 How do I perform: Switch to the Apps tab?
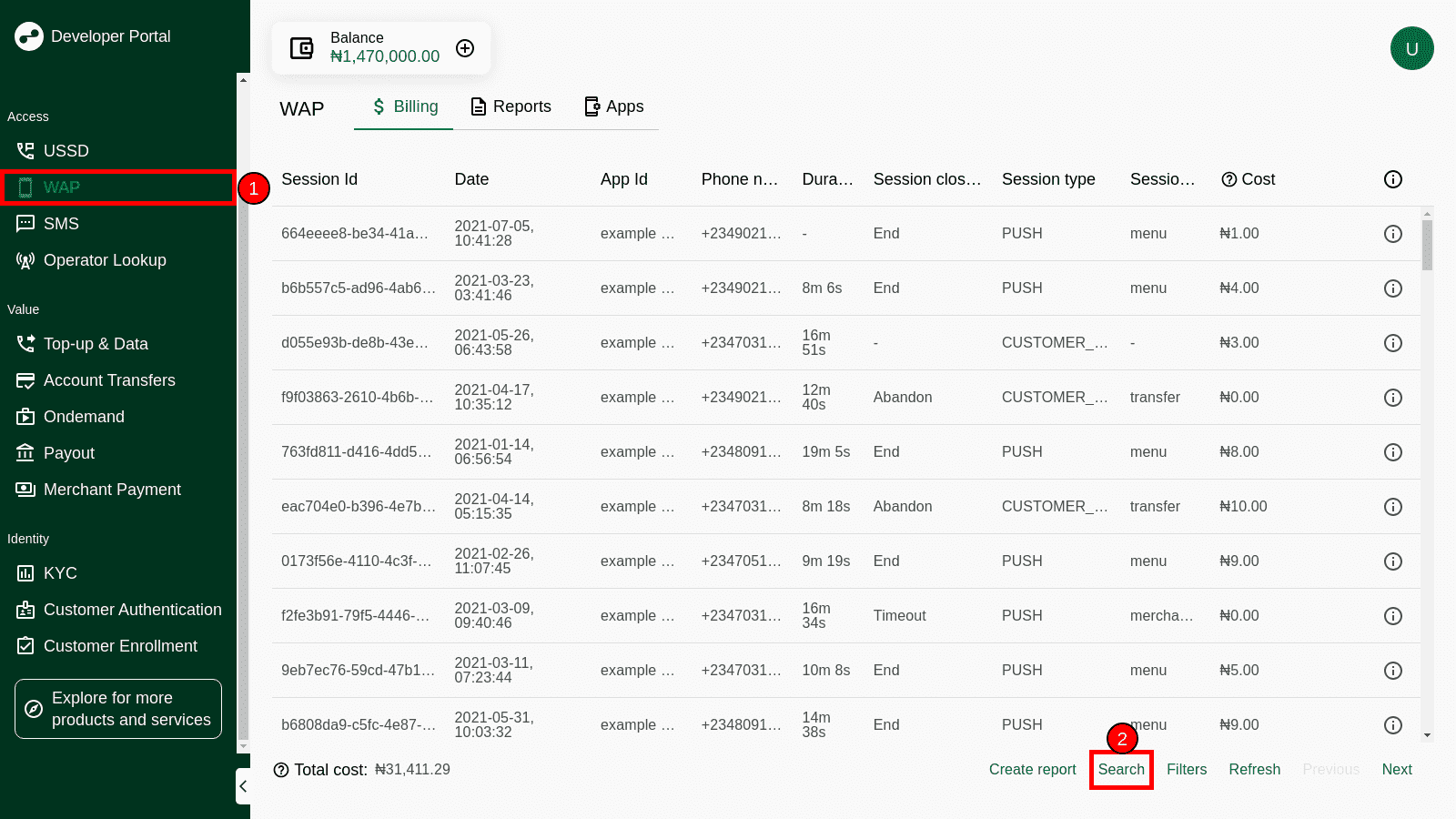(x=614, y=106)
